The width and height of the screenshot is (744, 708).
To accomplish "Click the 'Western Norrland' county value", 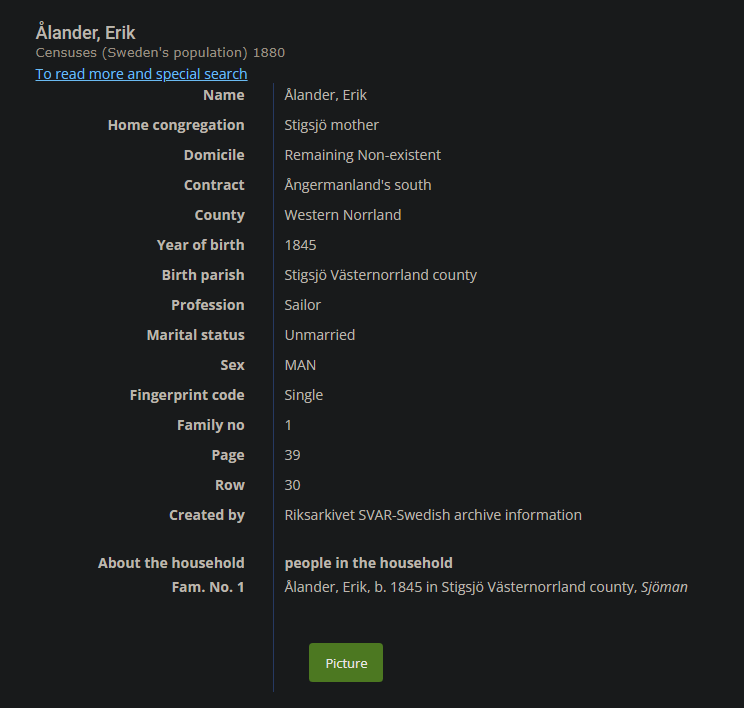I will tap(342, 215).
